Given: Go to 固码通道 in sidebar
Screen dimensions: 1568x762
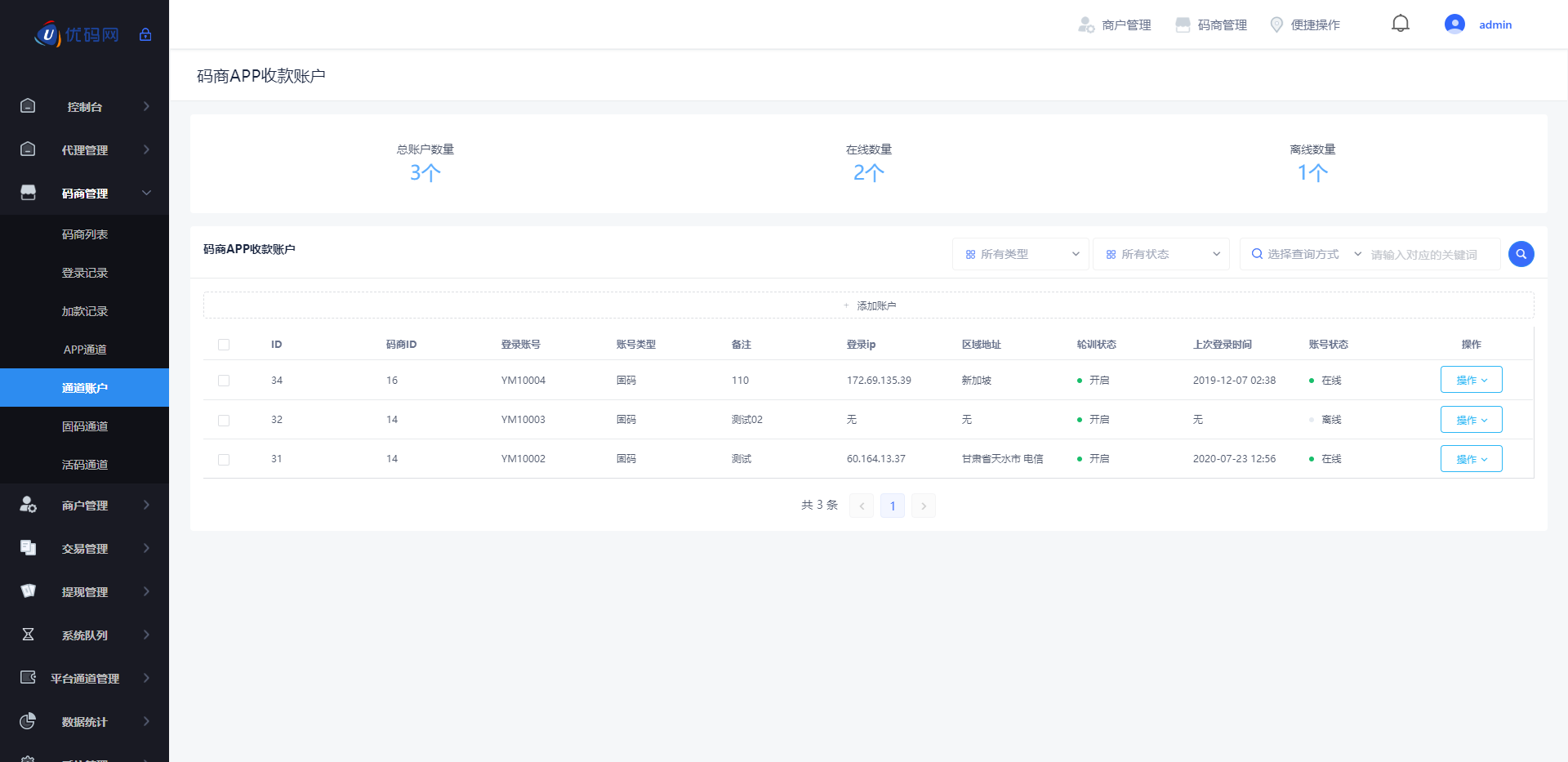Looking at the screenshot, I should pyautogui.click(x=85, y=426).
